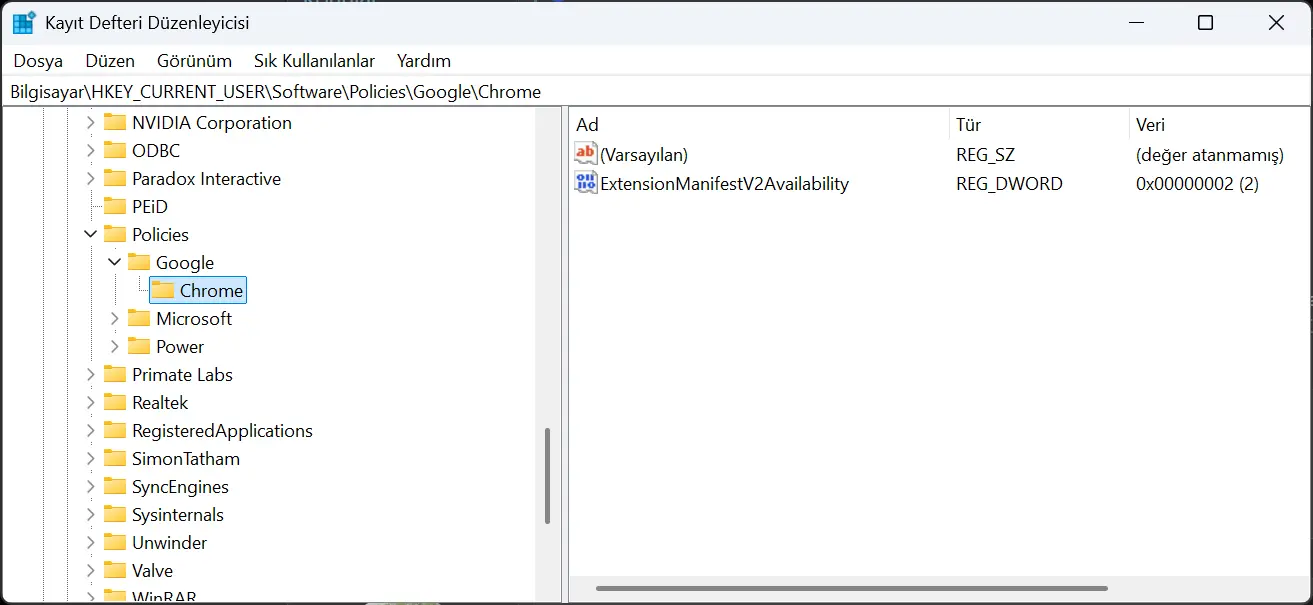Click the REG_SZ type cell

click(985, 155)
